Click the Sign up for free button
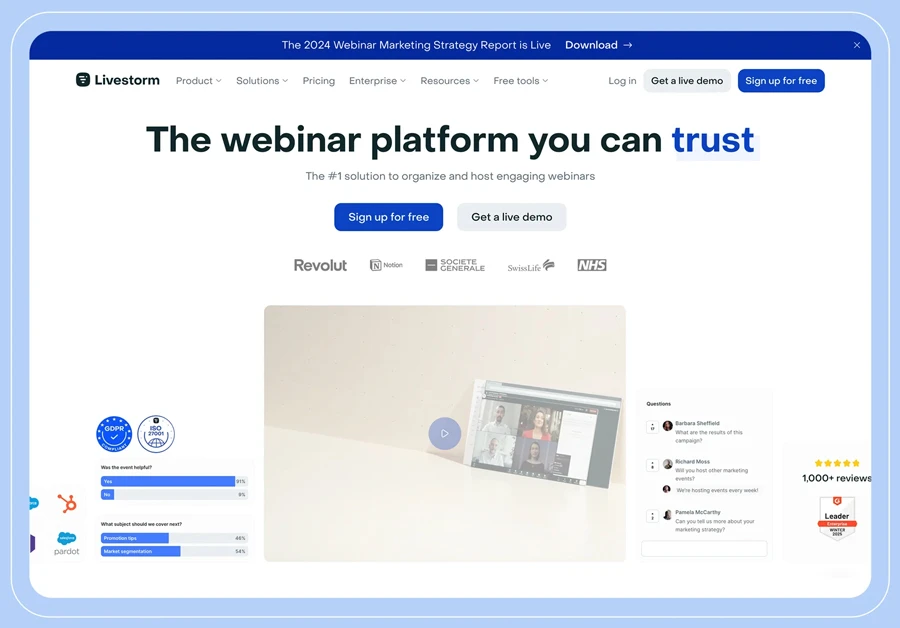The image size is (900, 628). [x=782, y=81]
